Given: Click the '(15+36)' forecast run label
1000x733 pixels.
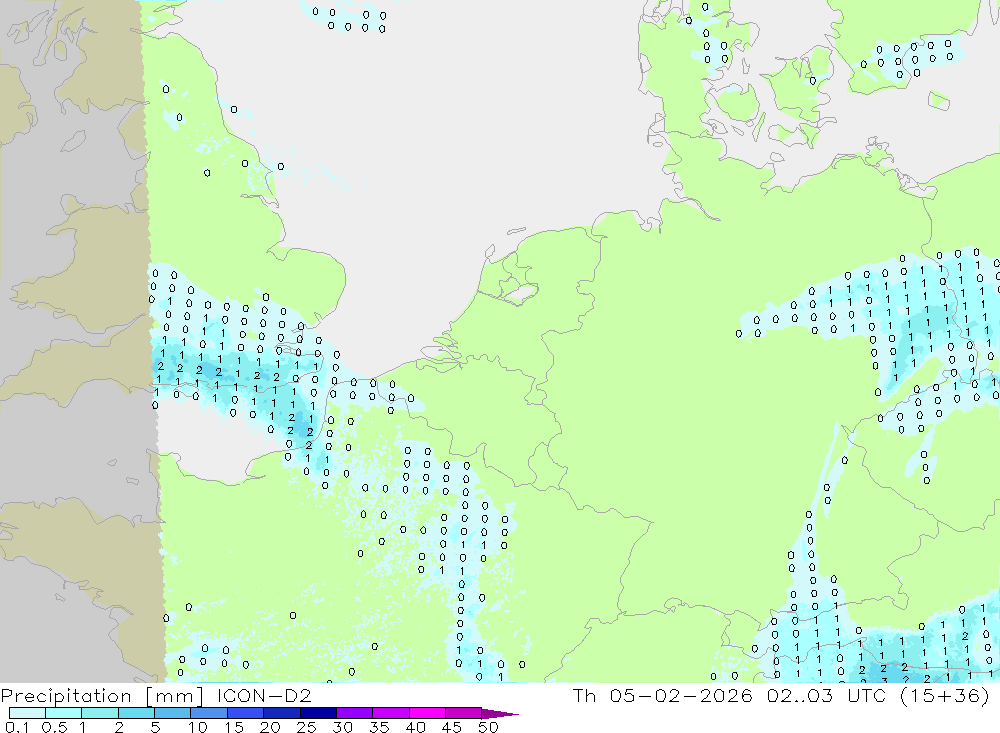Looking at the screenshot, I should click(945, 695).
